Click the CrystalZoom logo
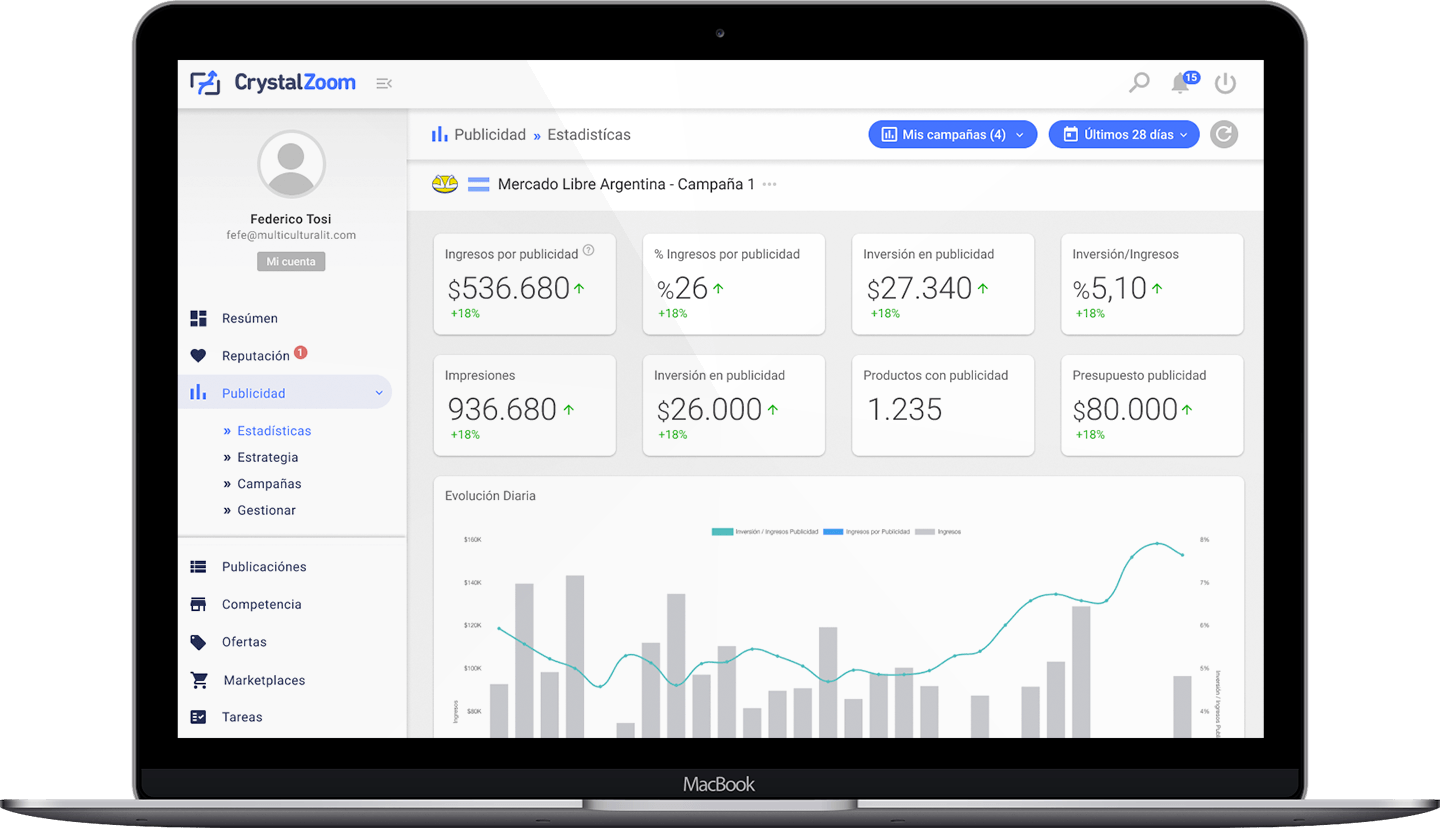 pos(273,82)
